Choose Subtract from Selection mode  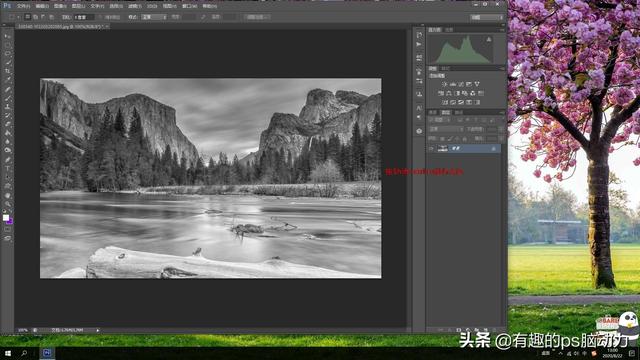pos(43,17)
